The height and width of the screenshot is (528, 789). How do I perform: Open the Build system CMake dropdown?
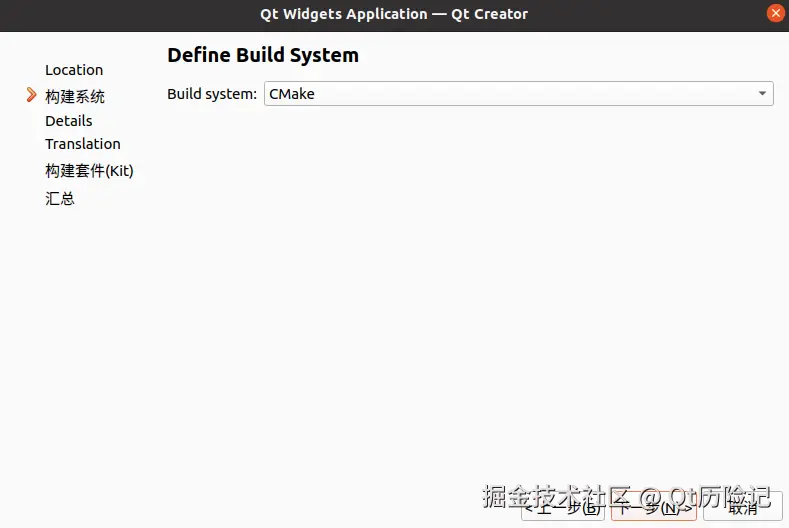pyautogui.click(x=518, y=94)
